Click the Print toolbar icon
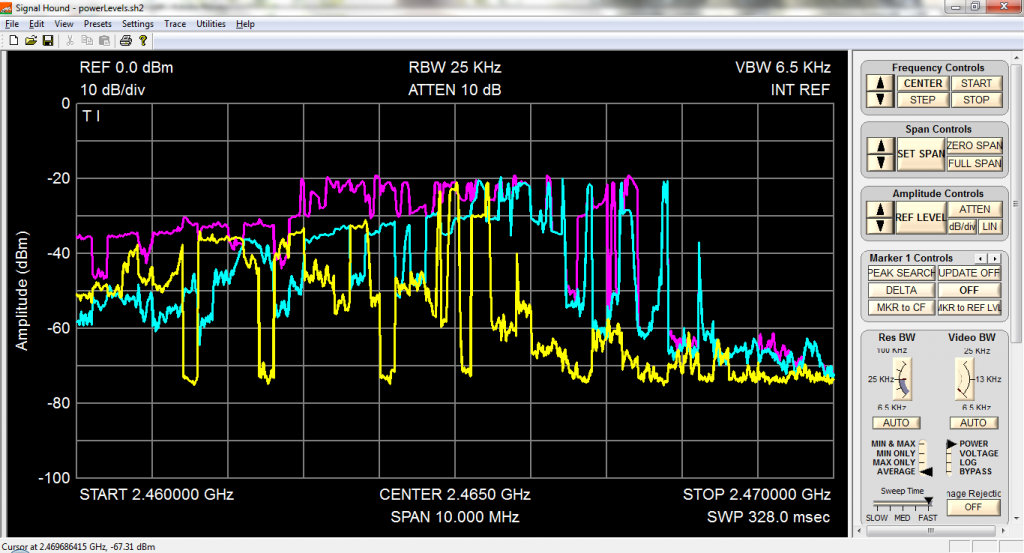 coord(126,41)
